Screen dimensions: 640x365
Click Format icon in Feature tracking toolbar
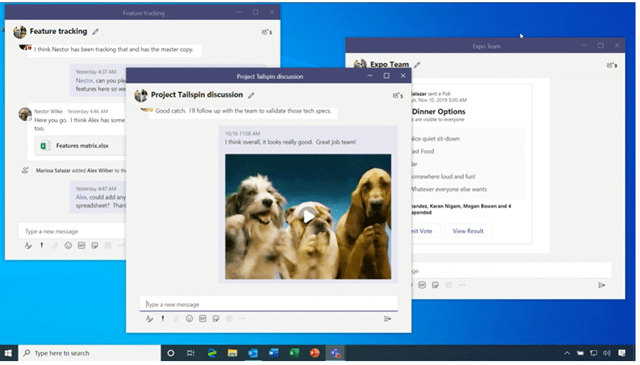[28, 245]
